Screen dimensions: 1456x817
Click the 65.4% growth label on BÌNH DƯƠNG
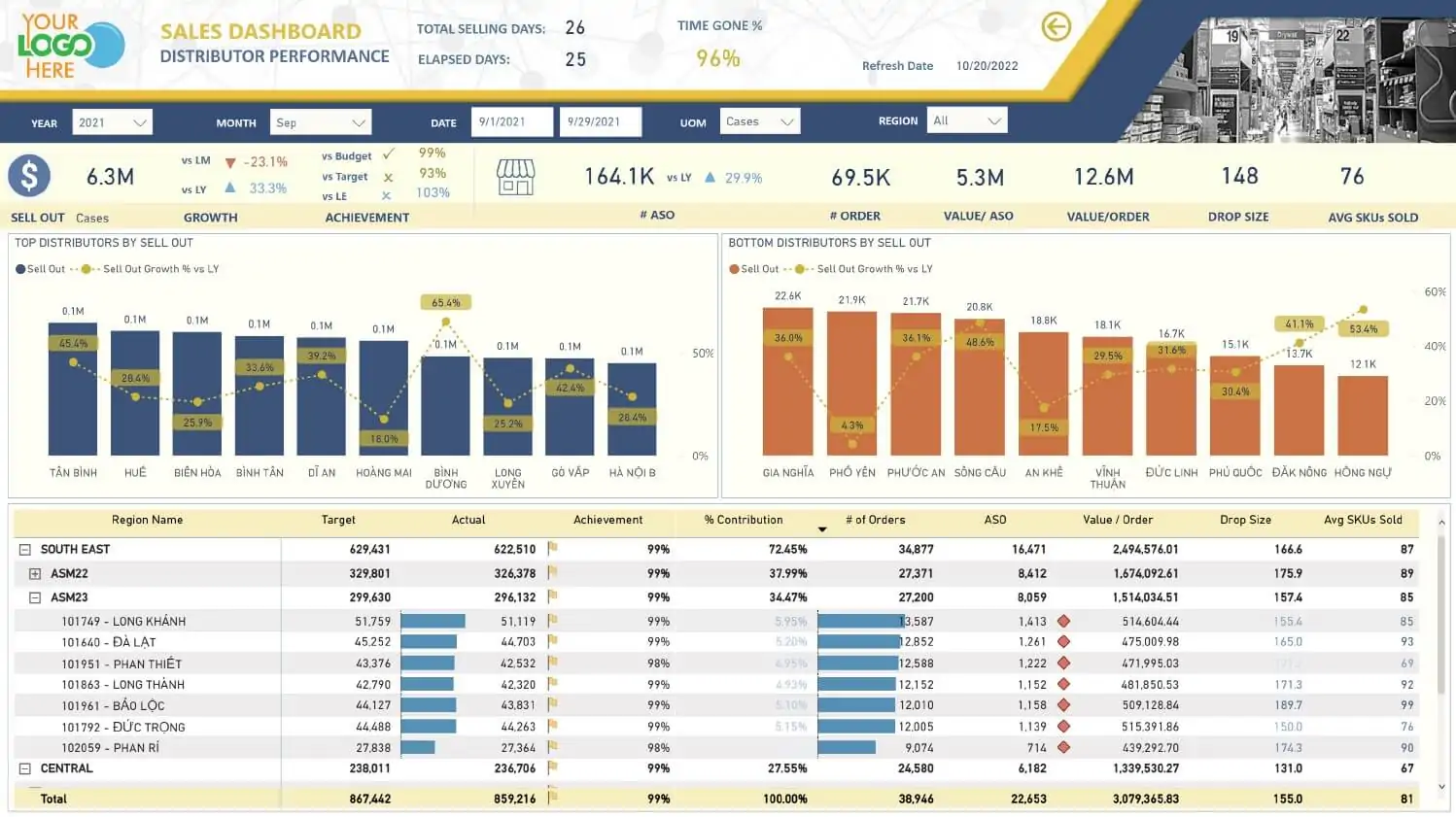coord(446,302)
